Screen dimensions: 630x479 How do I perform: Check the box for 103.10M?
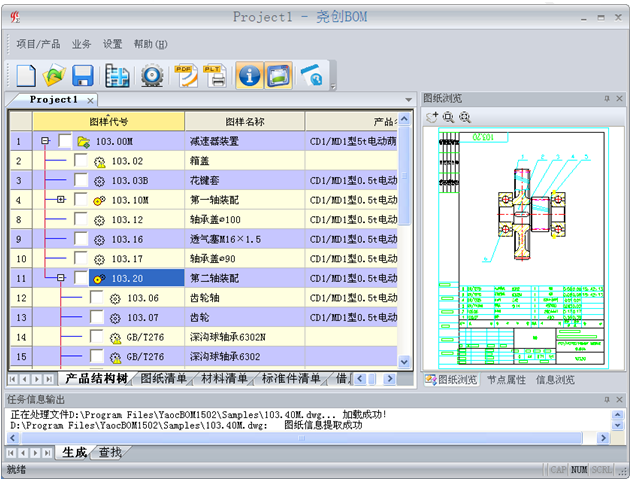pos(81,199)
